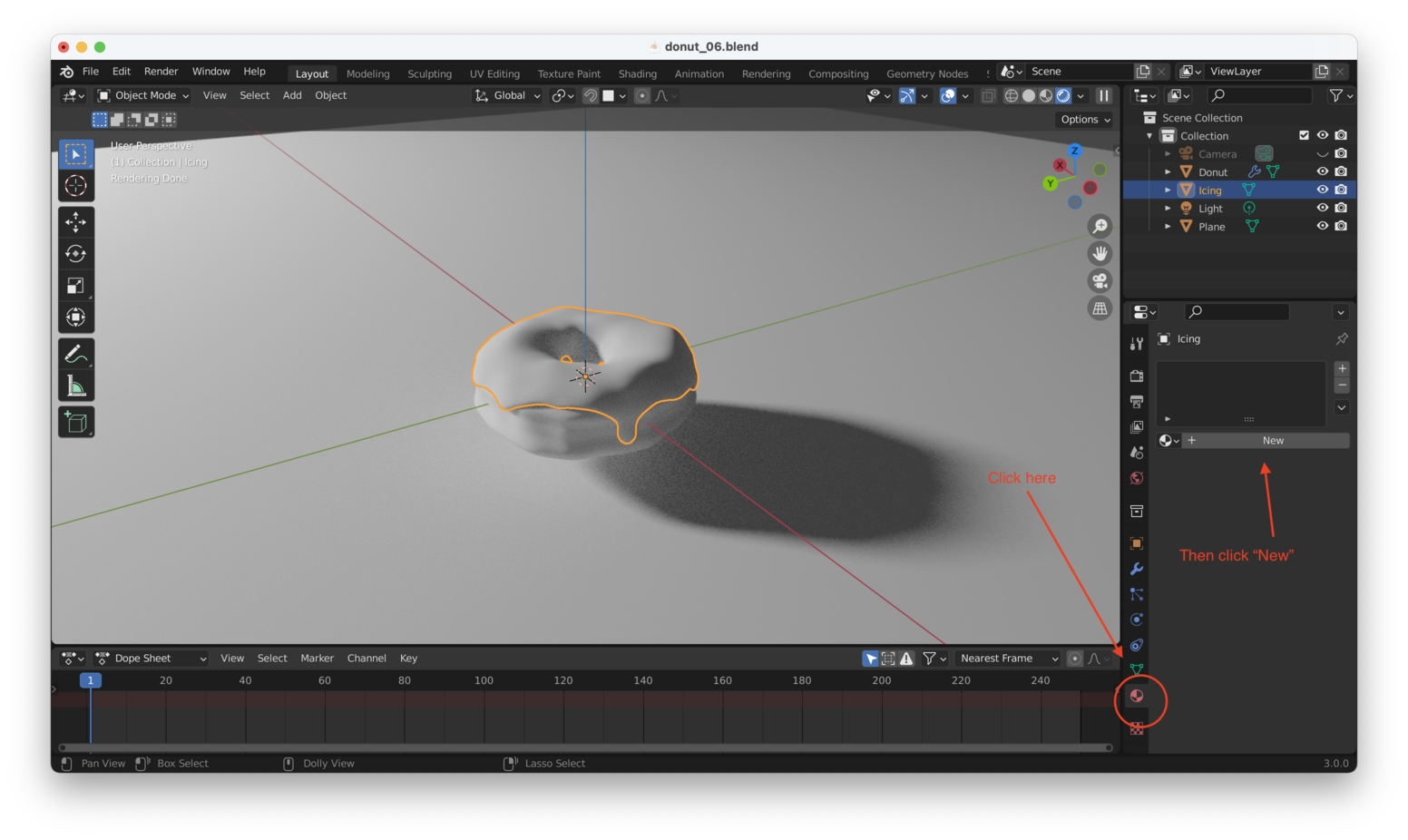Image resolution: width=1408 pixels, height=840 pixels.
Task: Open the Render Properties tab
Action: pos(1137,375)
